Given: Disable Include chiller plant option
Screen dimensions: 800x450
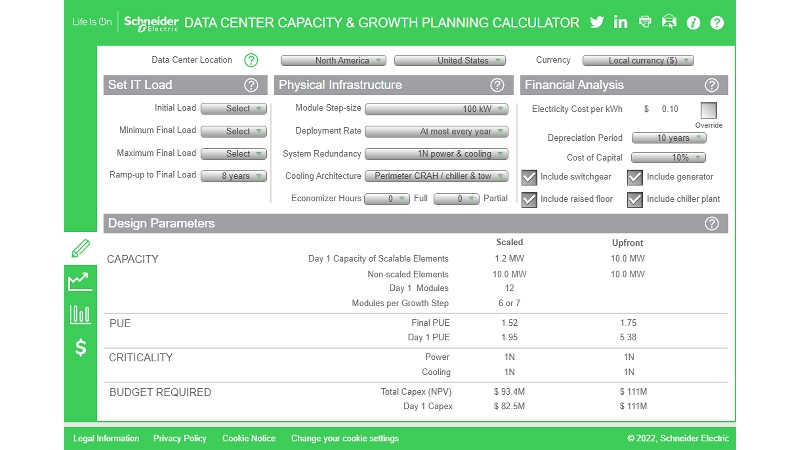Looking at the screenshot, I should 635,199.
